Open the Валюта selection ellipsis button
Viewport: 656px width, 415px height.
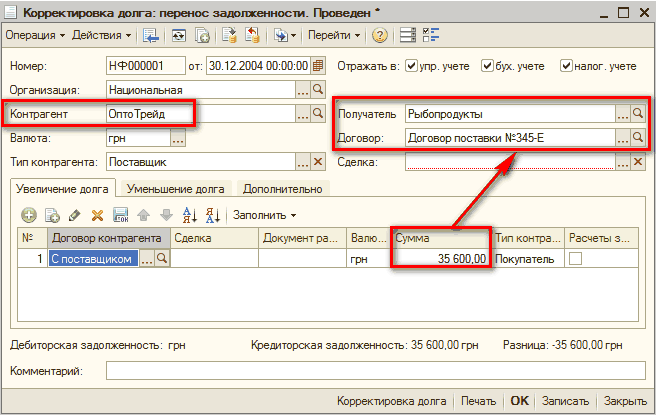[178, 138]
